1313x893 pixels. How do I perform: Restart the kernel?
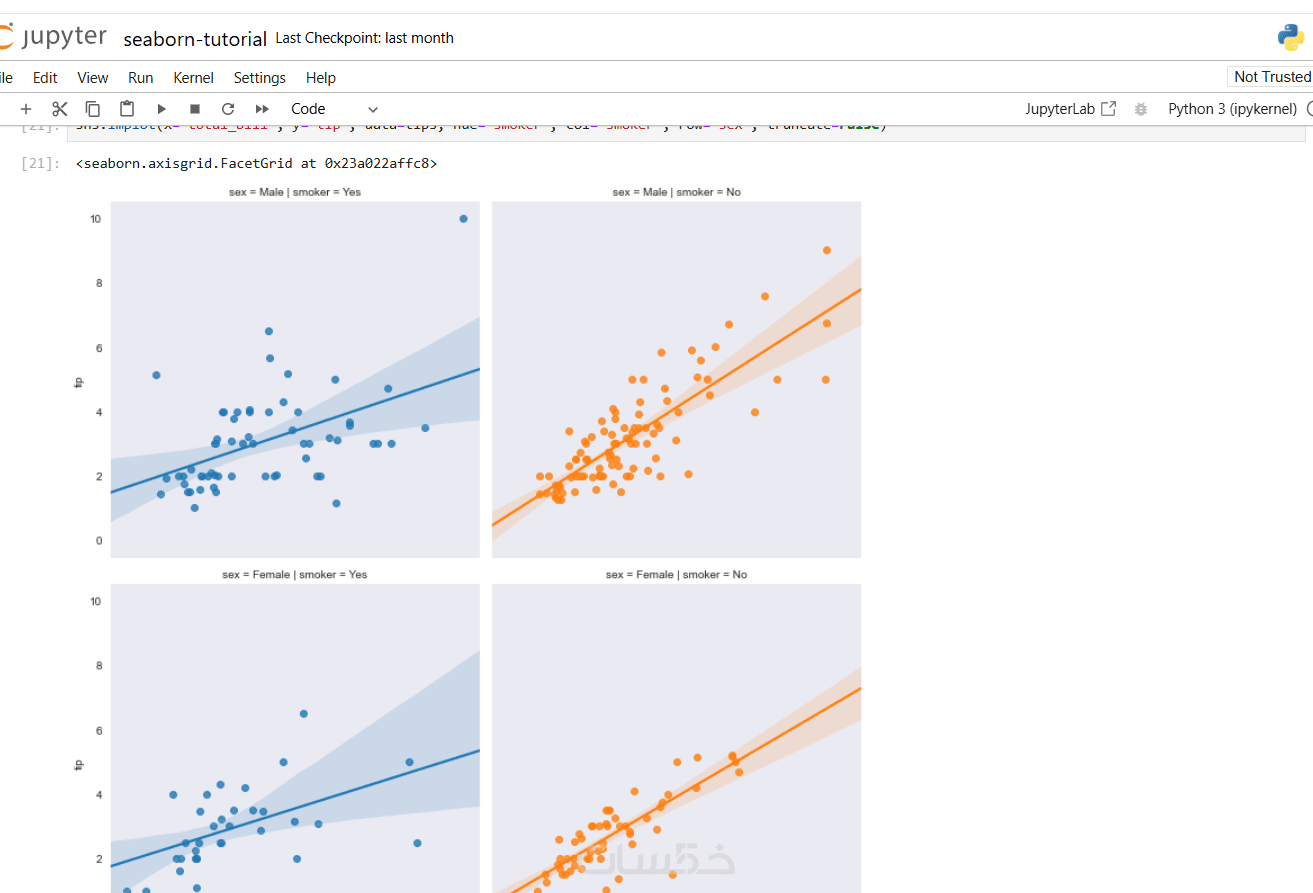[x=228, y=109]
